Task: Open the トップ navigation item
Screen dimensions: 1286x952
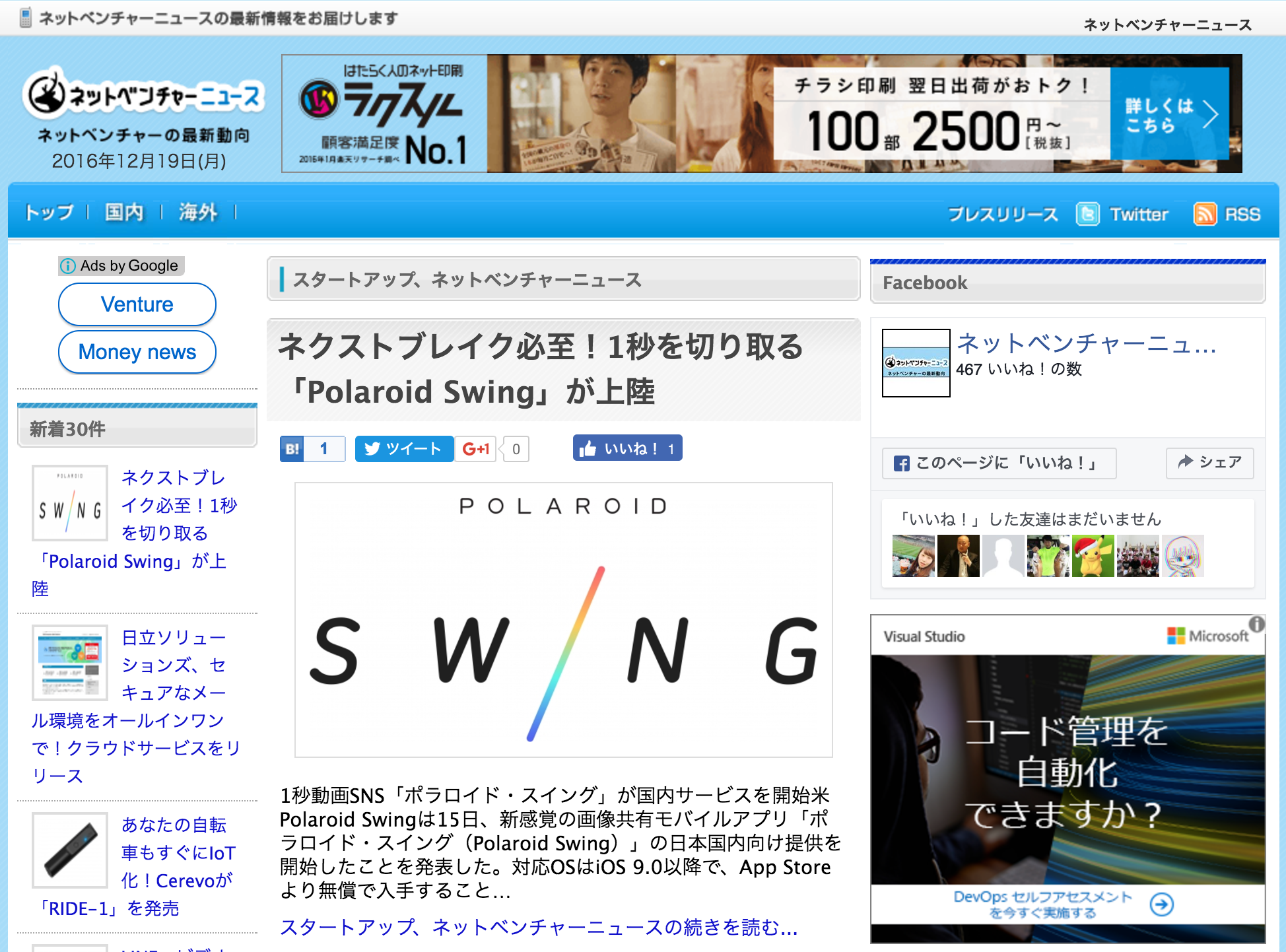Action: coord(50,213)
